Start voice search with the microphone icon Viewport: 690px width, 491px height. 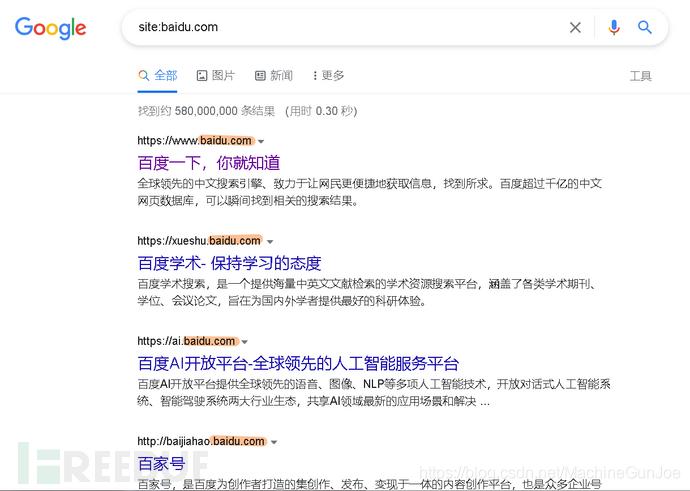pos(614,27)
